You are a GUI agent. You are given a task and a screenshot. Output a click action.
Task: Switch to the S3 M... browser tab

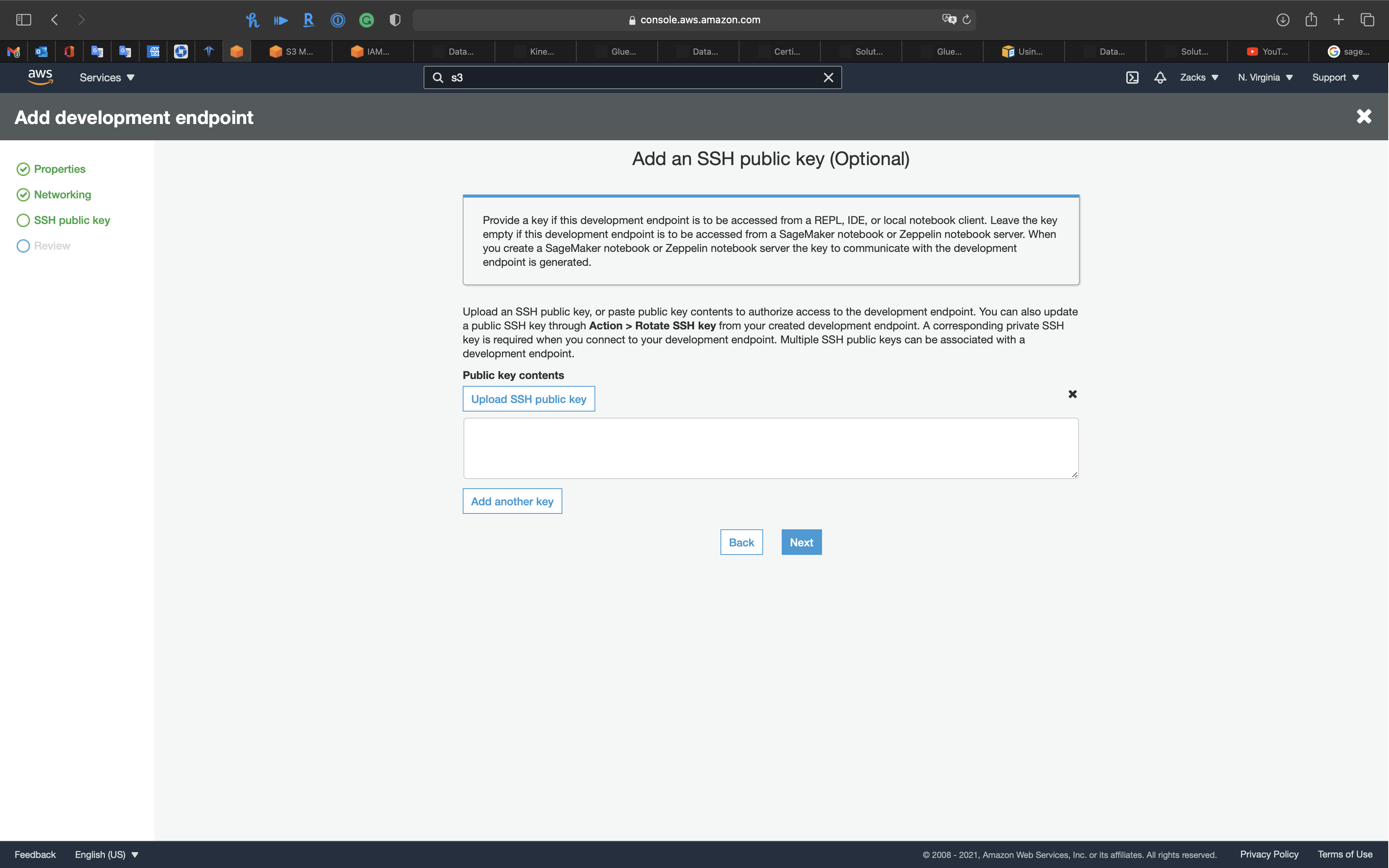tap(291, 52)
